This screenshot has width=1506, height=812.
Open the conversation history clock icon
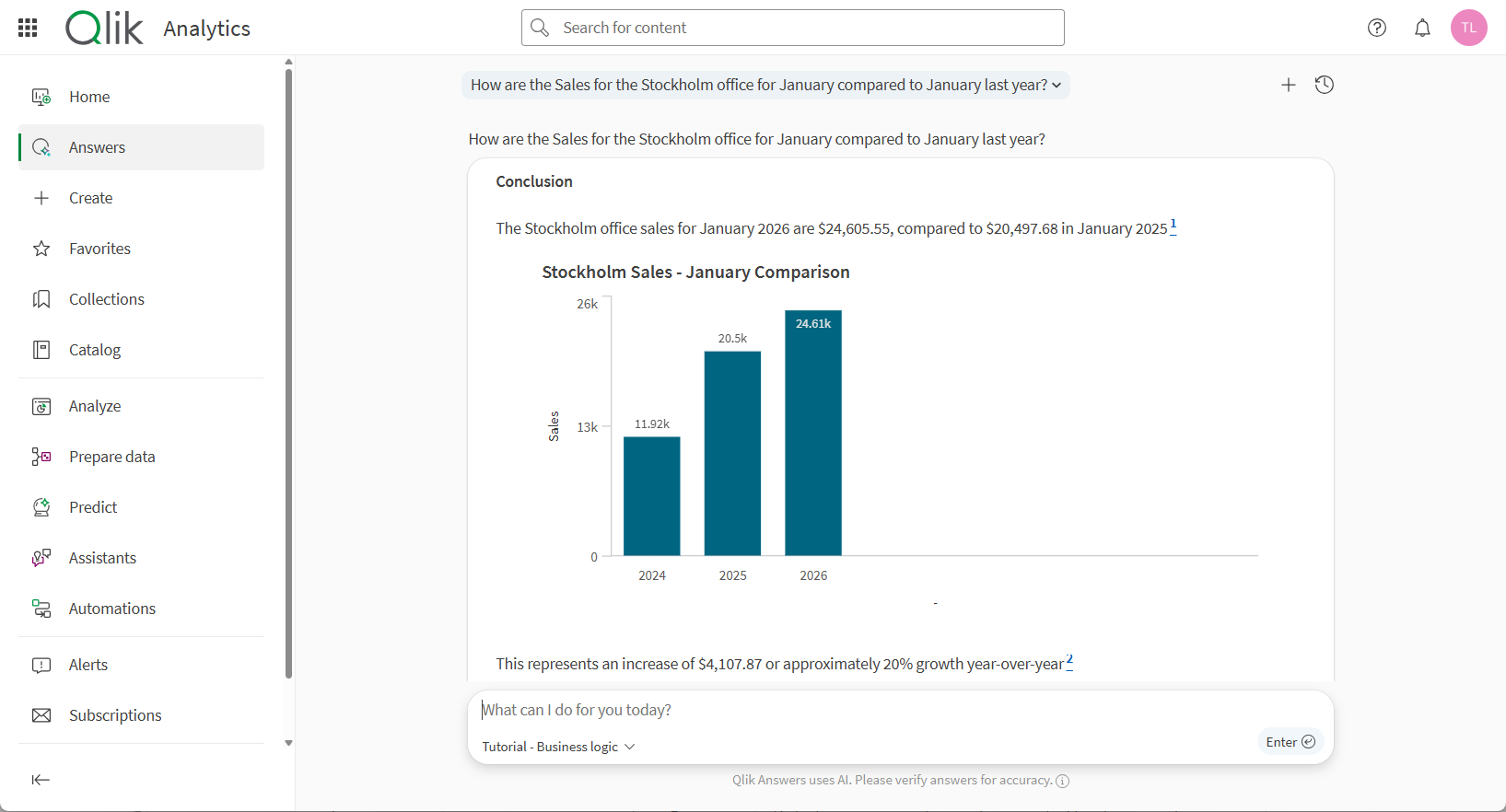(x=1324, y=85)
